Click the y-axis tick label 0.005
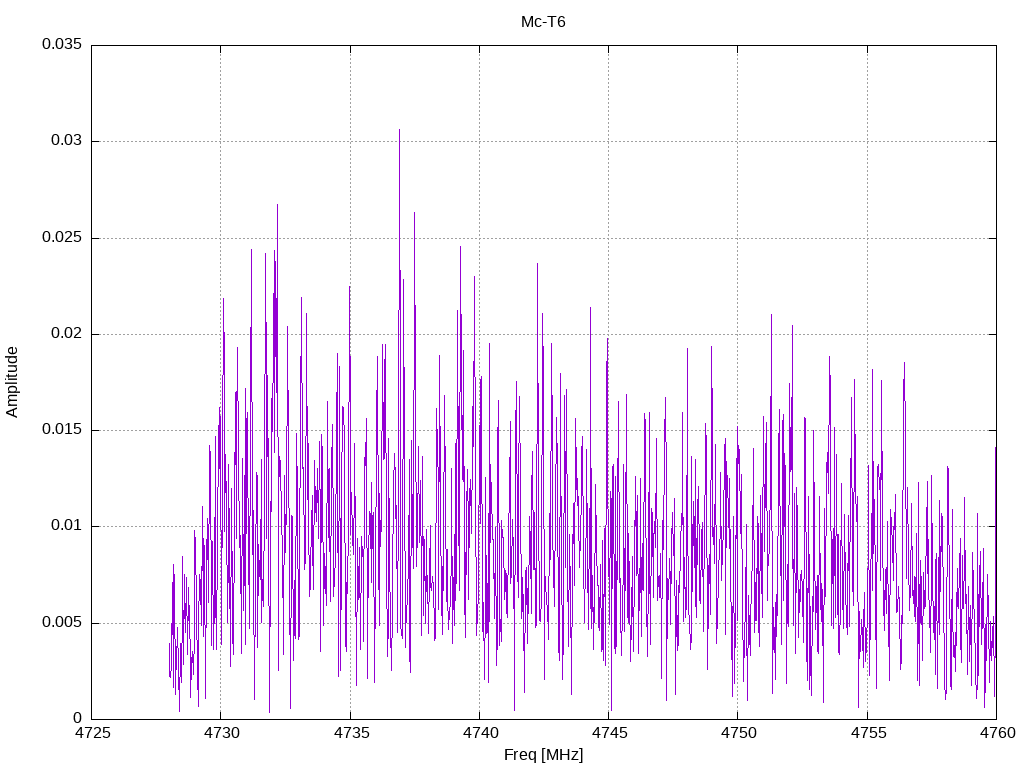 click(x=62, y=622)
